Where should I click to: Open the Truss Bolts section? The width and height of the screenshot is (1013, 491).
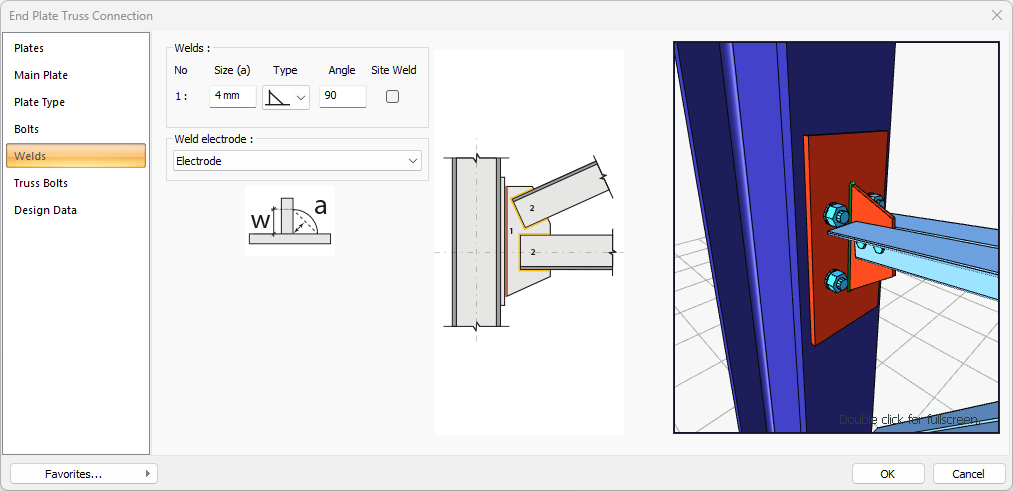(x=76, y=183)
